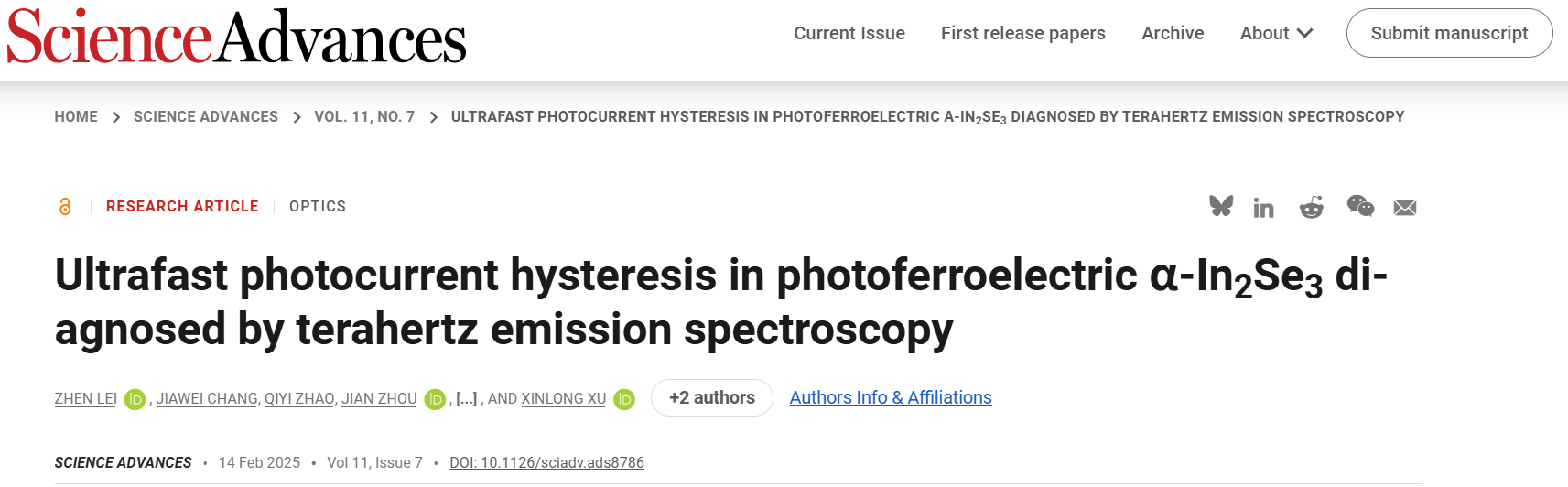Screen dimensions: 1568x487
Task: Navigate to Vol. 11, No. 7 breadcrumb
Action: tap(364, 117)
